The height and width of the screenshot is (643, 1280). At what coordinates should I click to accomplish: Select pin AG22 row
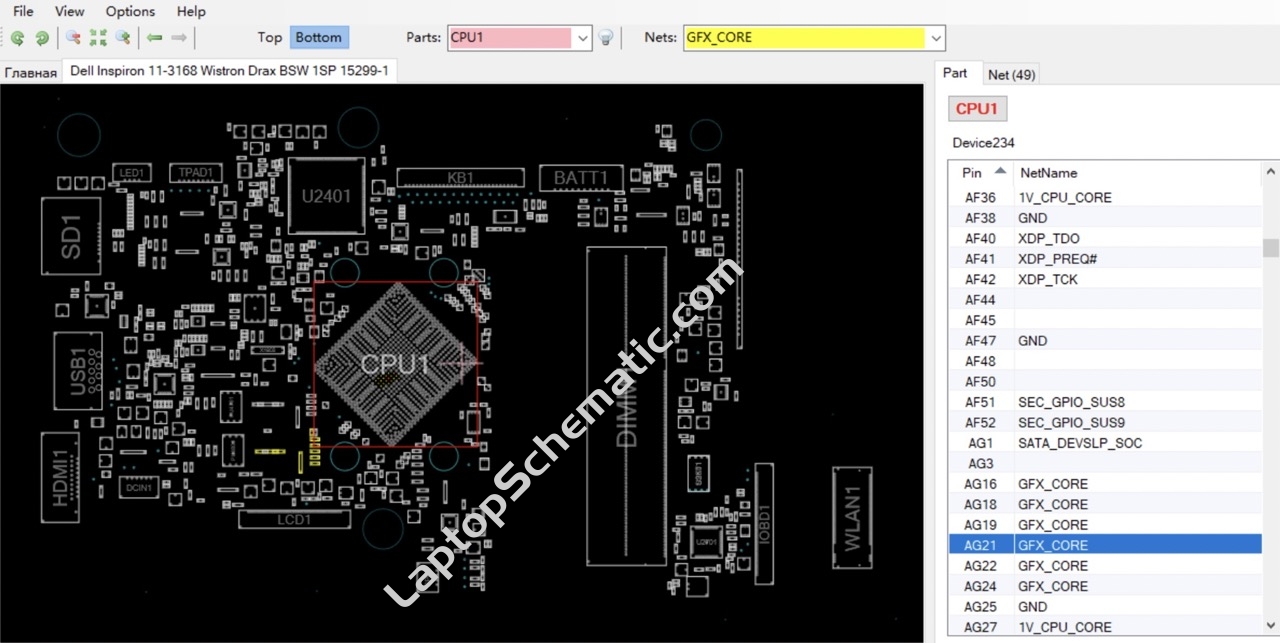pyautogui.click(x=1105, y=566)
